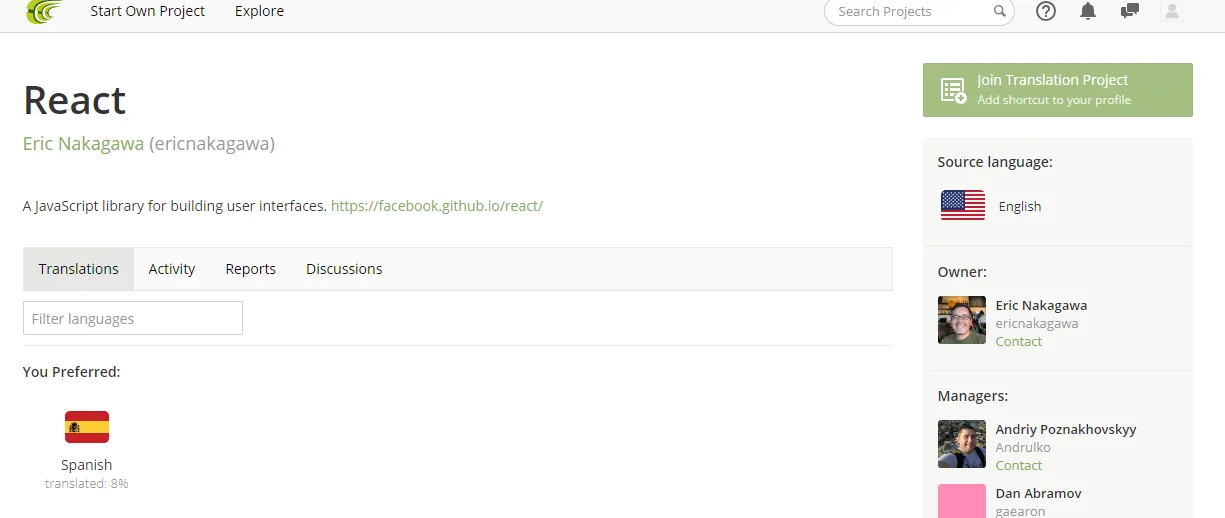Contact manager Andriy Poznakhovskyy
1225x518 pixels.
tap(1019, 465)
